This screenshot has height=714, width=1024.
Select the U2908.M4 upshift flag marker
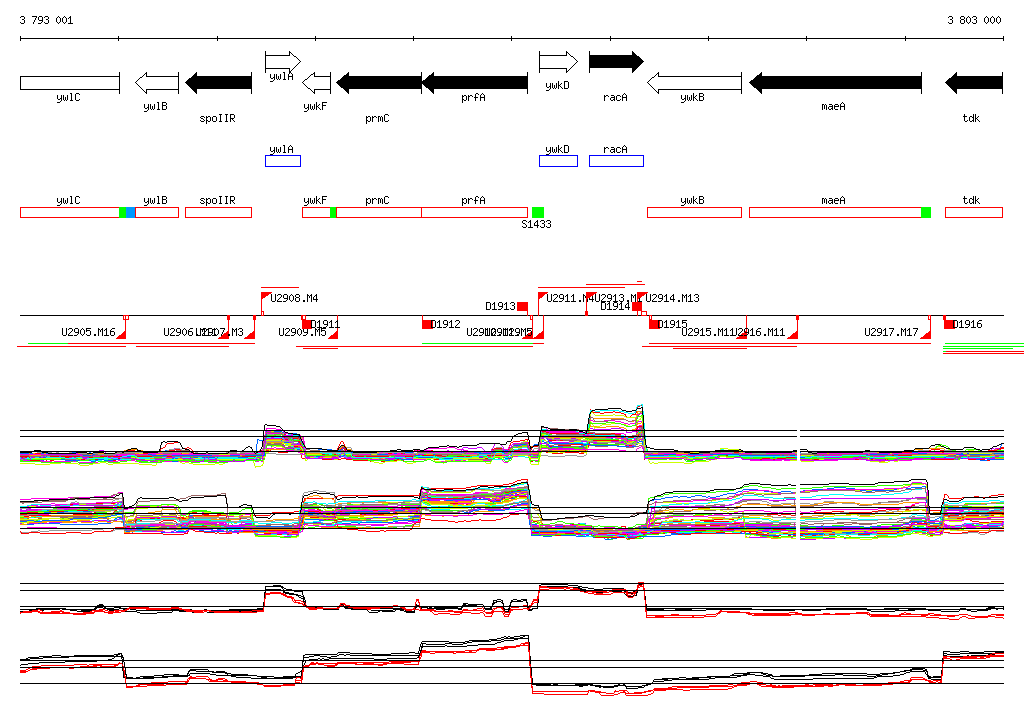(266, 297)
